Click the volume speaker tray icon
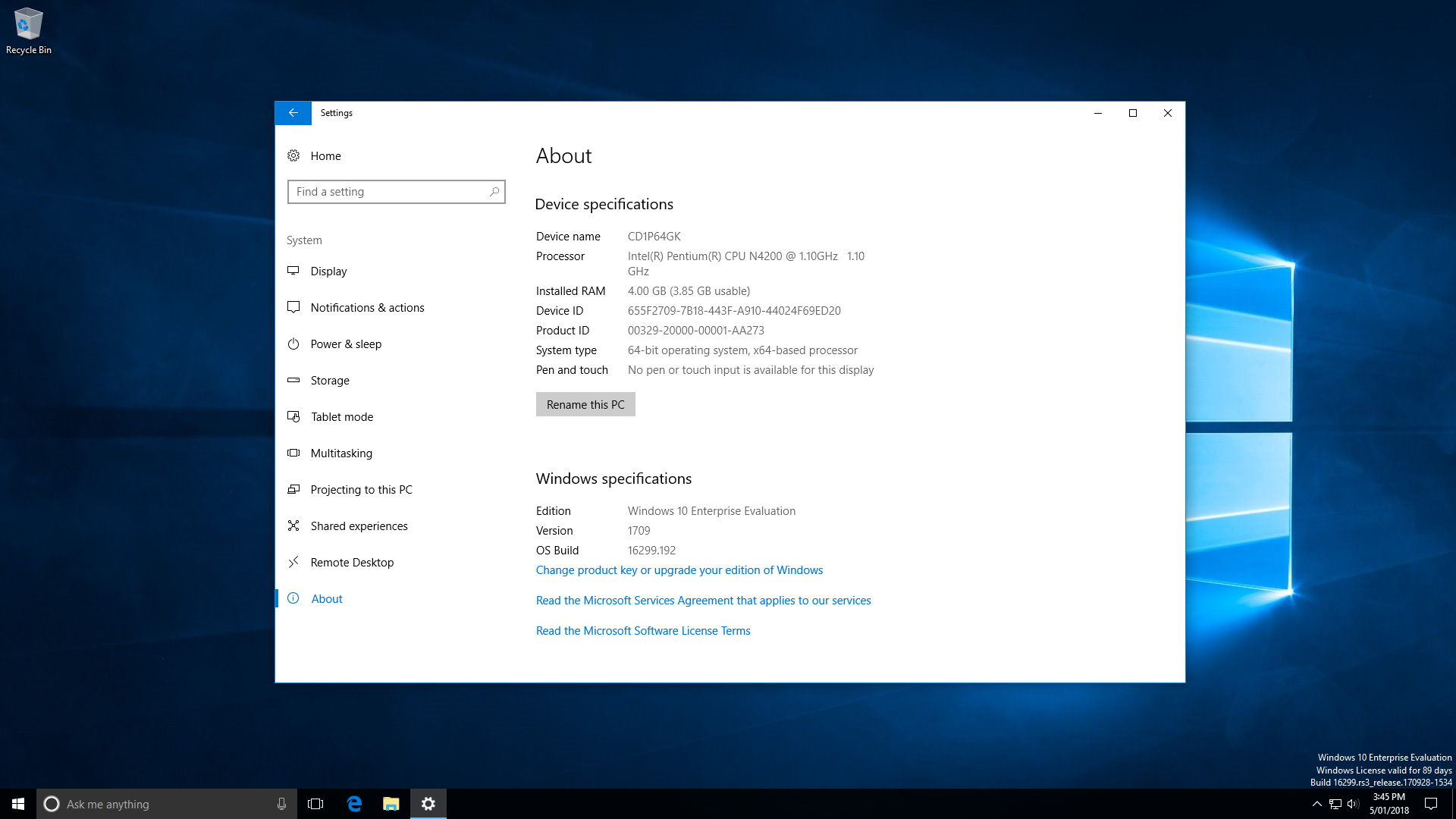1456x819 pixels. pyautogui.click(x=1354, y=804)
